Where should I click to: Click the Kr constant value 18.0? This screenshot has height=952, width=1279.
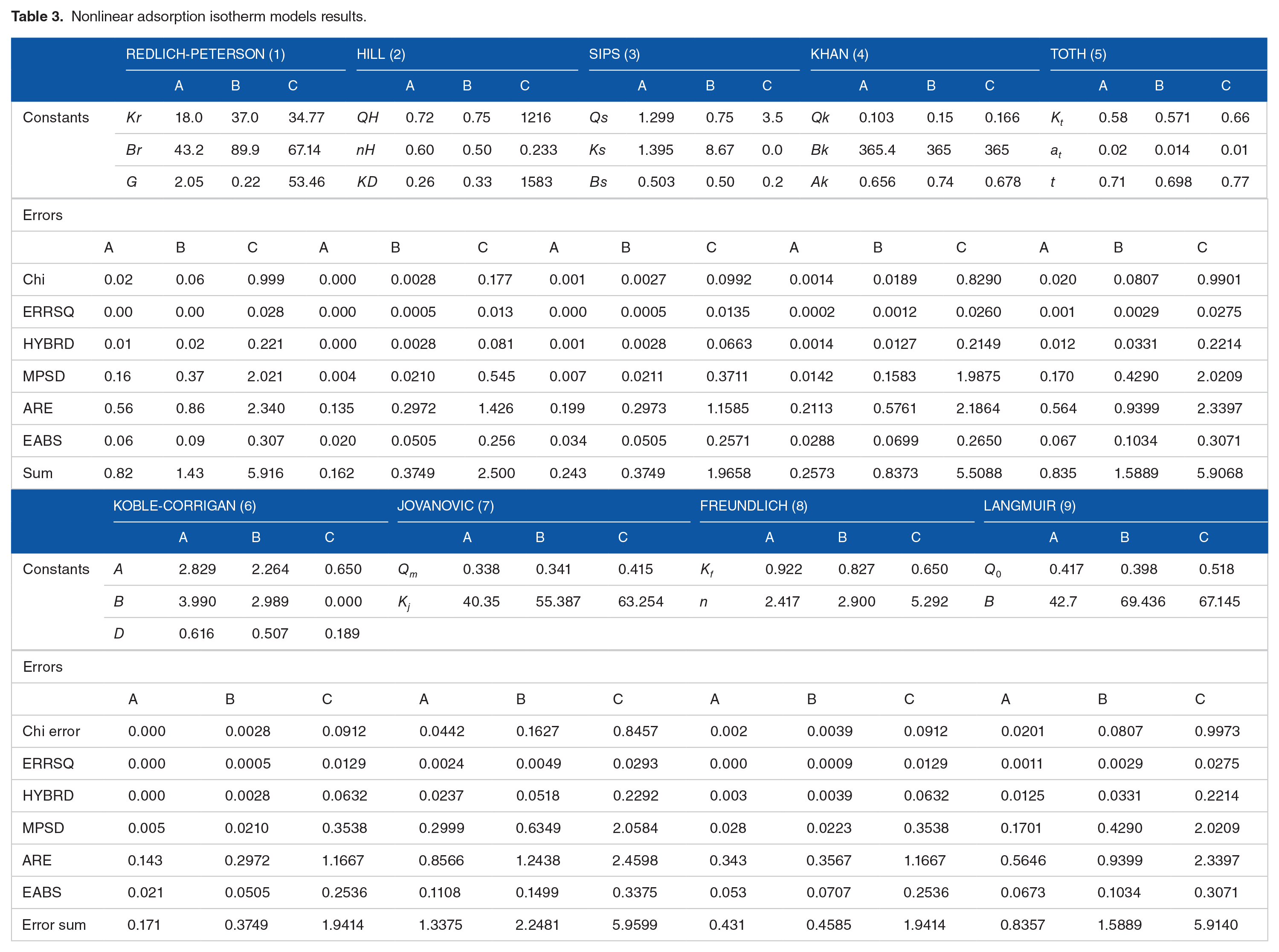tap(189, 118)
